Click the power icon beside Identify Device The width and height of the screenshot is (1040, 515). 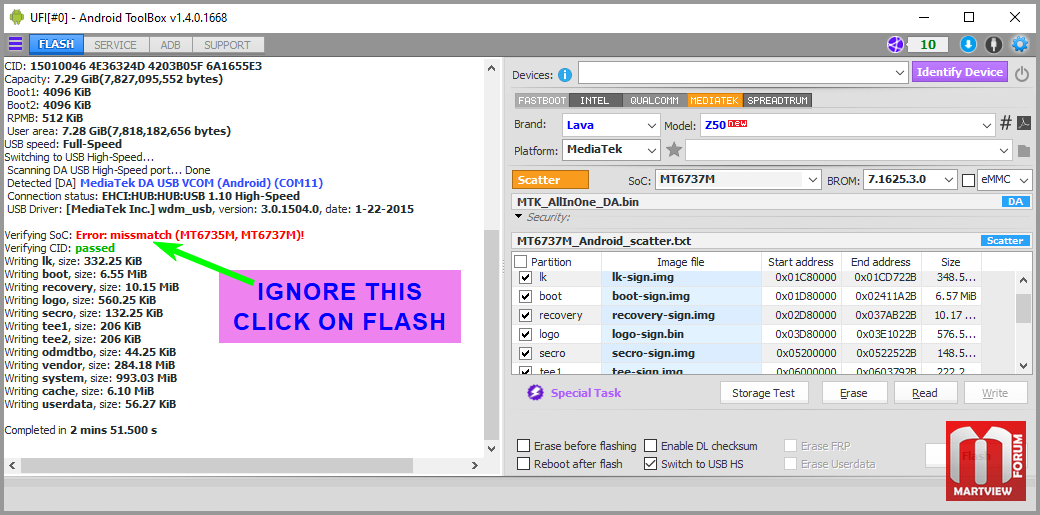(x=1022, y=73)
